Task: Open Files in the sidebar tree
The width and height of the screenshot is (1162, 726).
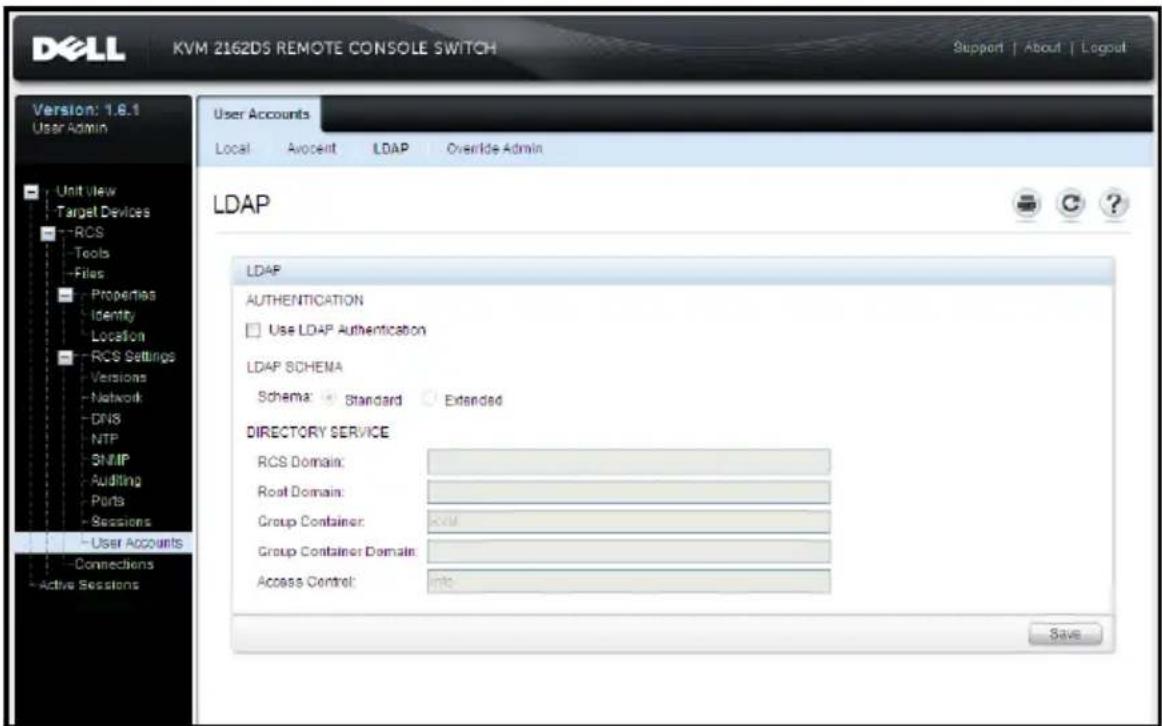Action: tap(89, 274)
